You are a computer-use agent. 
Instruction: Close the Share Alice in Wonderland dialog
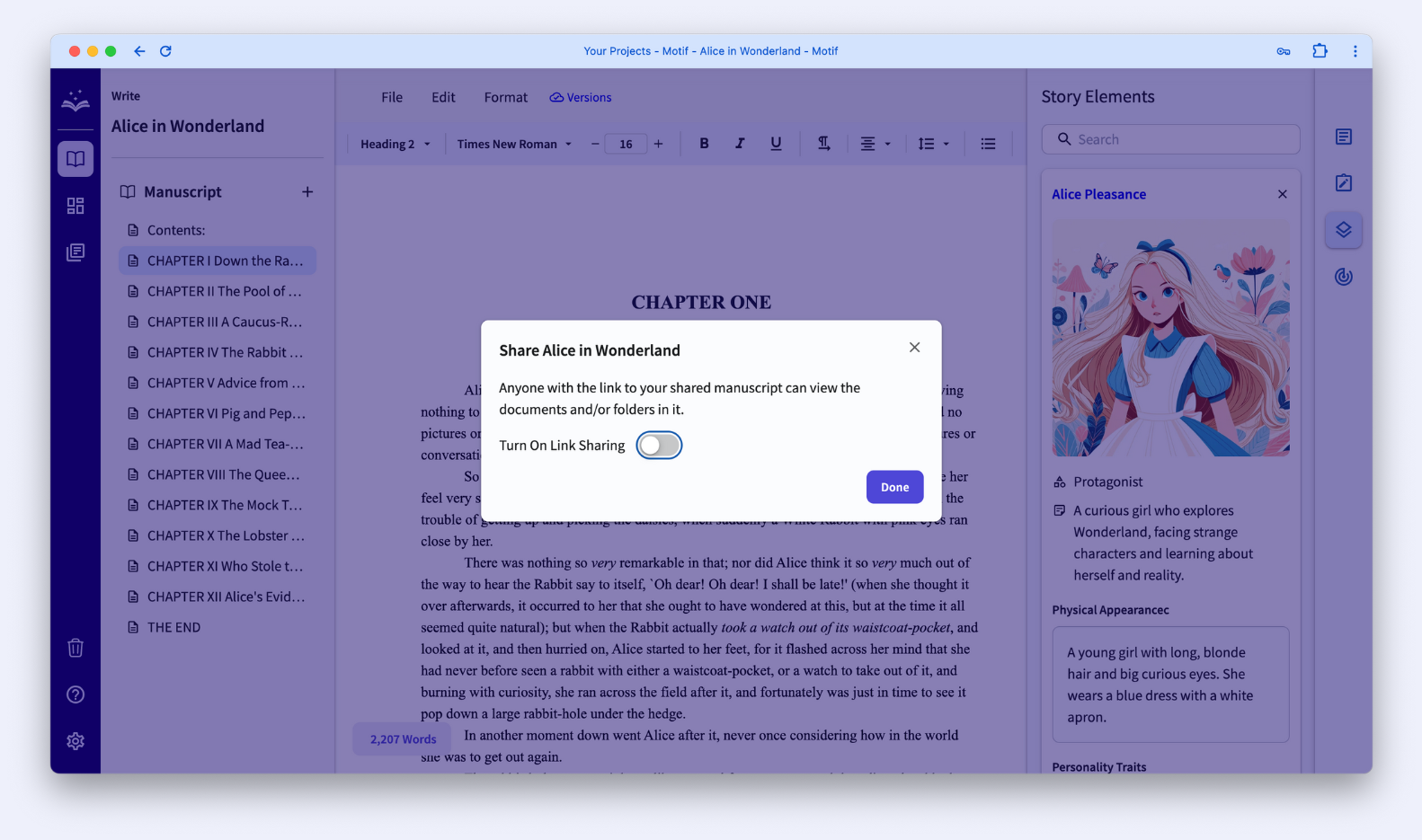[914, 348]
